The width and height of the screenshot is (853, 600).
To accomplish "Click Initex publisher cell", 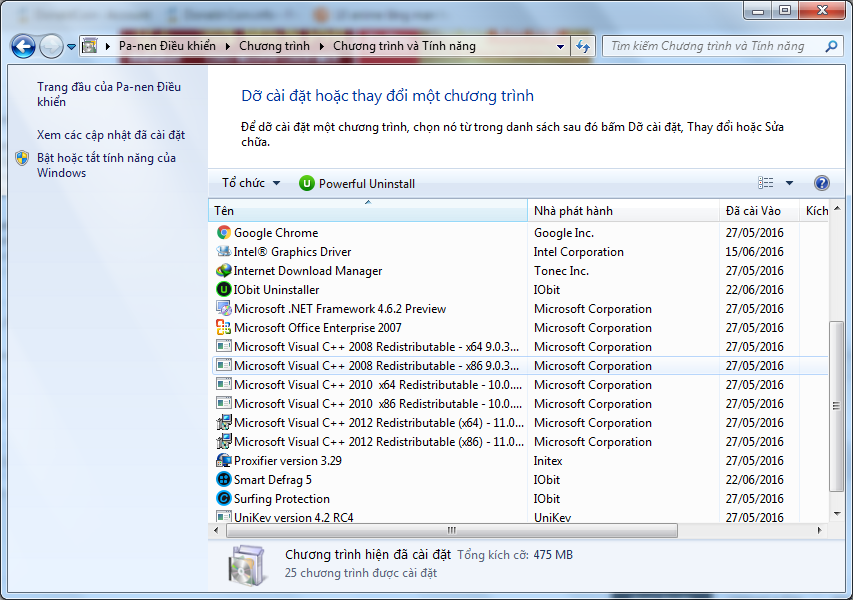I will point(548,461).
